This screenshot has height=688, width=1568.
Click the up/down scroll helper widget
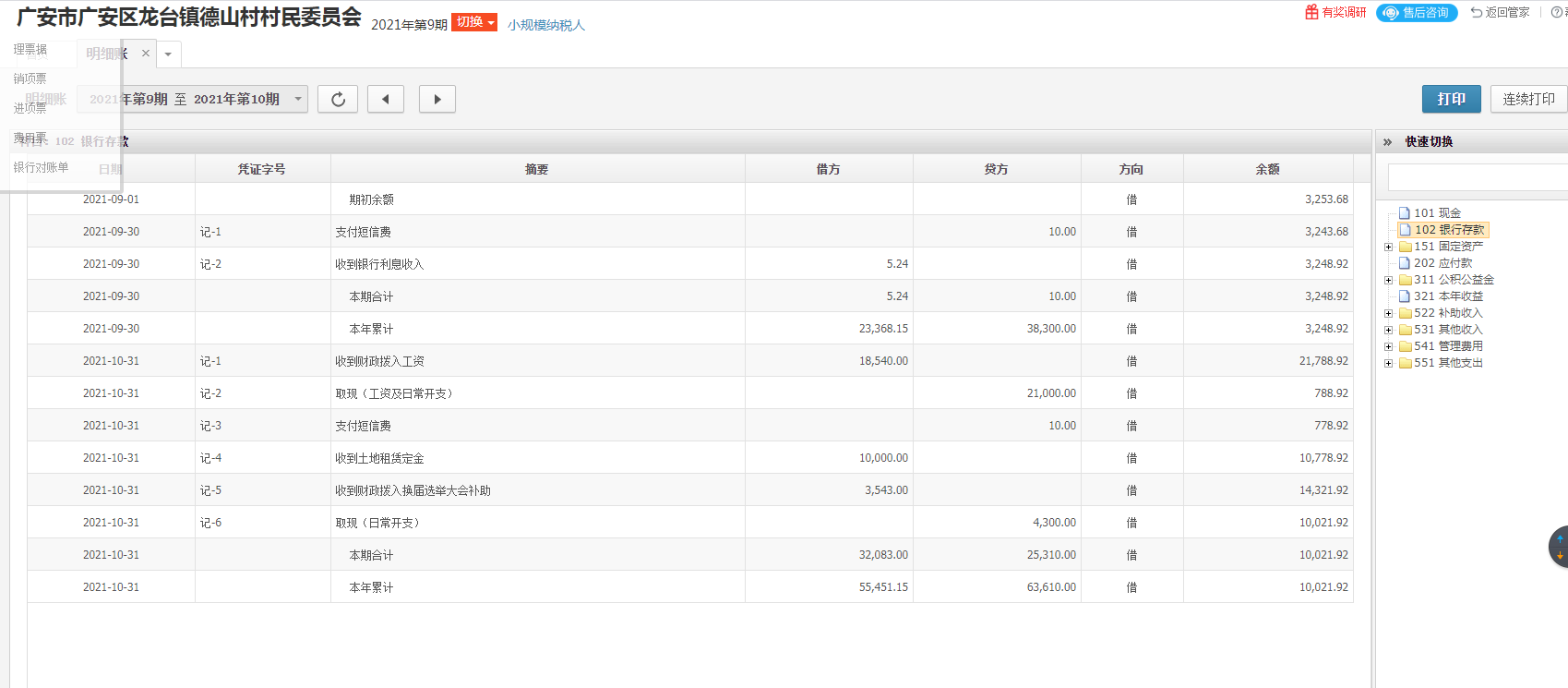pyautogui.click(x=1559, y=547)
